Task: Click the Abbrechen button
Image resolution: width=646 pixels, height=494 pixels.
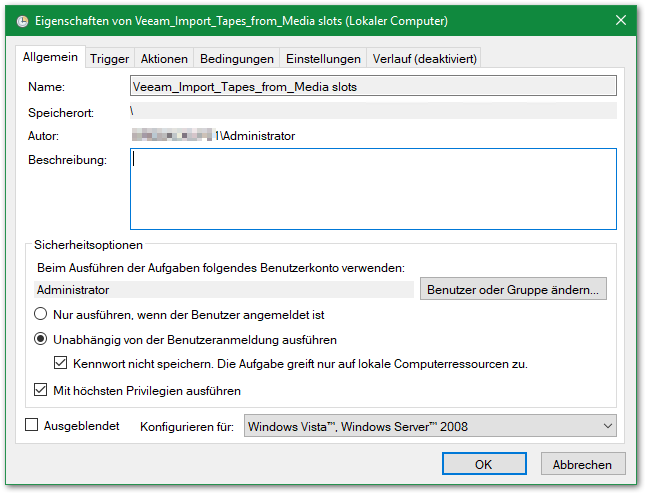Action: point(583,464)
